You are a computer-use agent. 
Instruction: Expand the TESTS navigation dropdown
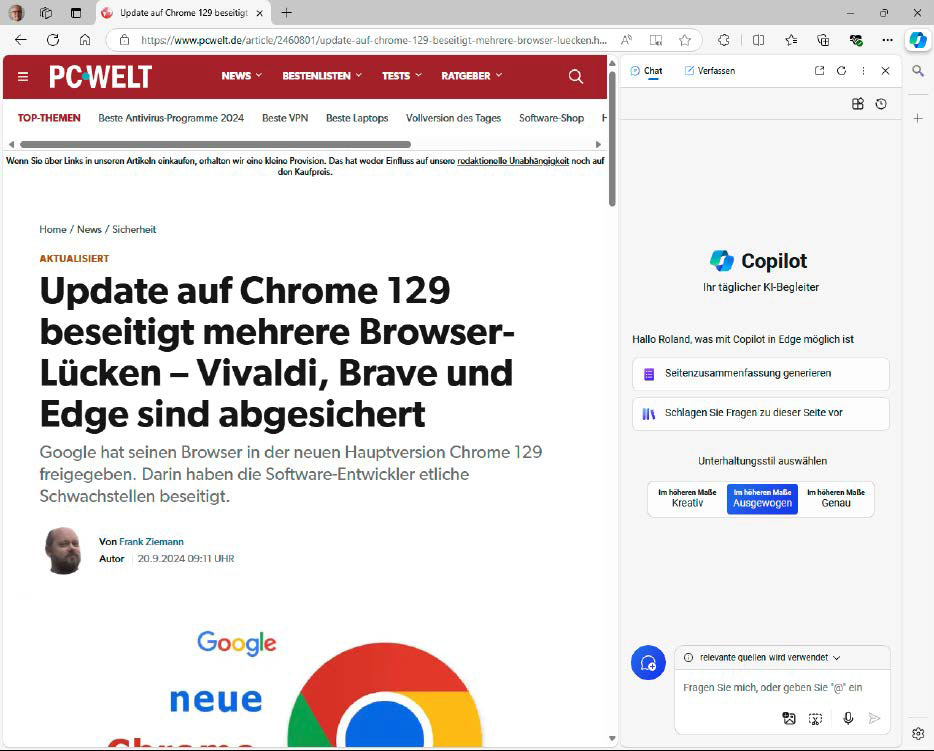(x=401, y=76)
